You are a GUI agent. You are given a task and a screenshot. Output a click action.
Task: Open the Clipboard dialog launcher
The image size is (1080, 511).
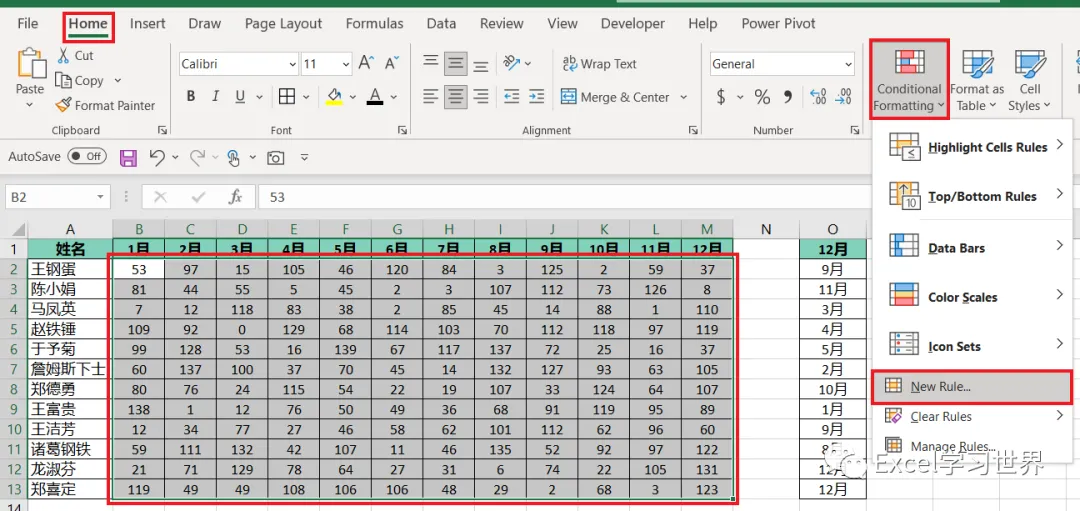(162, 130)
